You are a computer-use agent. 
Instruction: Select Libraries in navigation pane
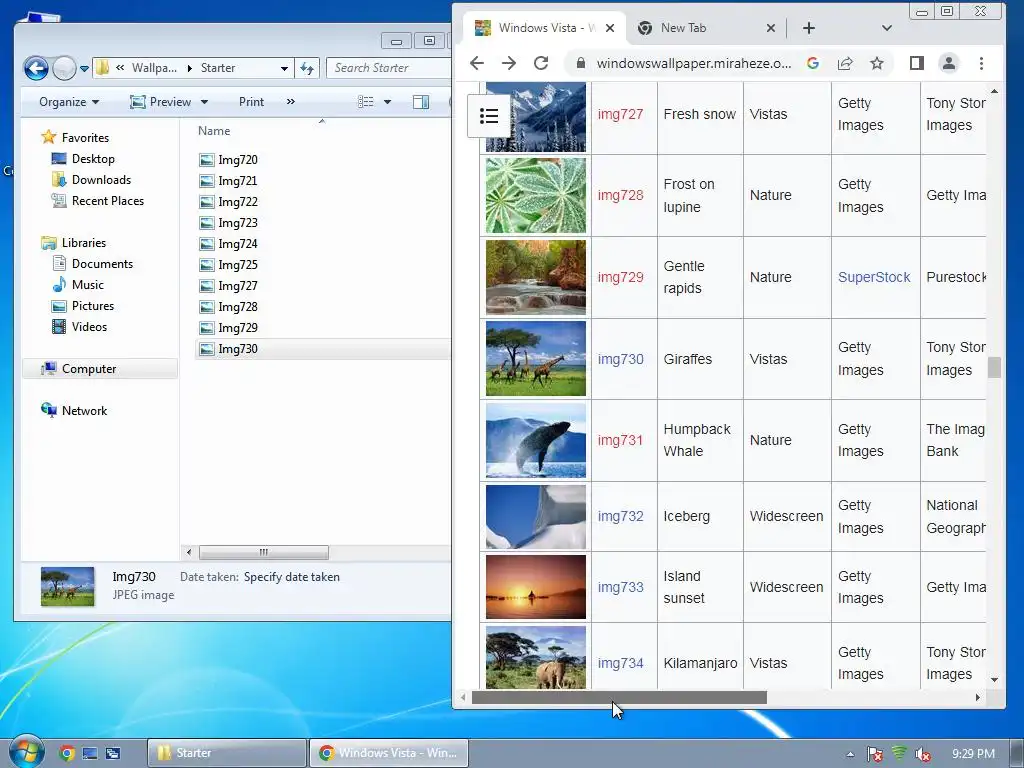[84, 243]
